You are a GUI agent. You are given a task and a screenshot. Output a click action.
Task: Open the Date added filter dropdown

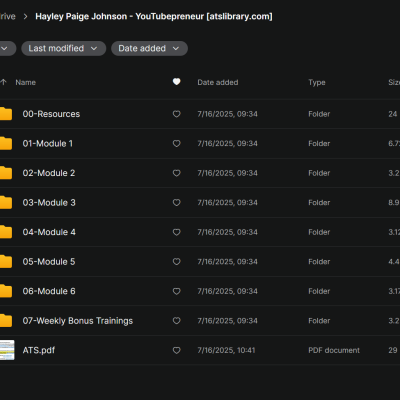pyautogui.click(x=149, y=48)
